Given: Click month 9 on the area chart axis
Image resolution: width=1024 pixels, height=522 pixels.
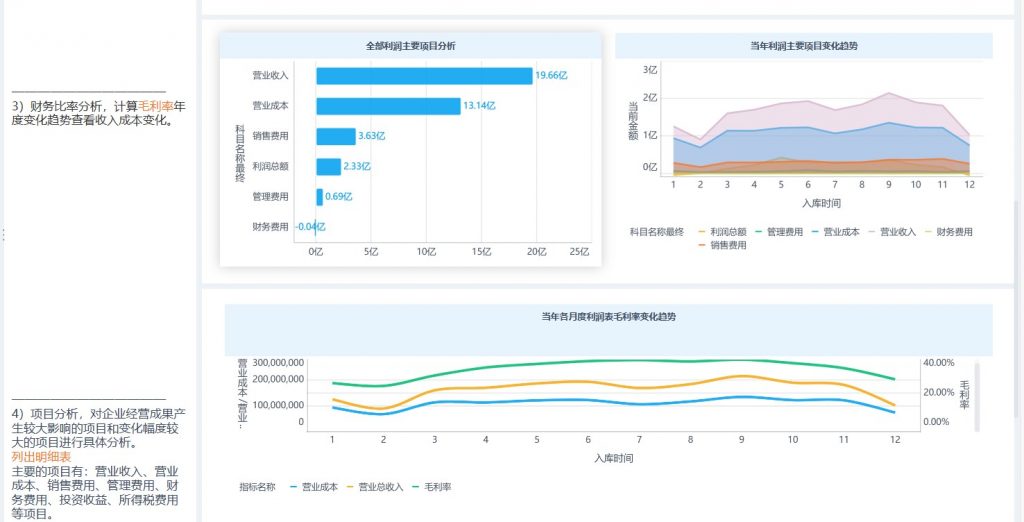Looking at the screenshot, I should pyautogui.click(x=889, y=185).
